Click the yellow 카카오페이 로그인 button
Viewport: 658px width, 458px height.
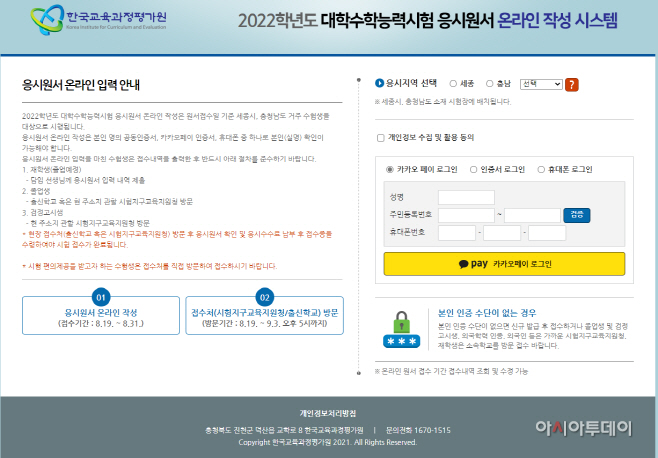pos(504,264)
